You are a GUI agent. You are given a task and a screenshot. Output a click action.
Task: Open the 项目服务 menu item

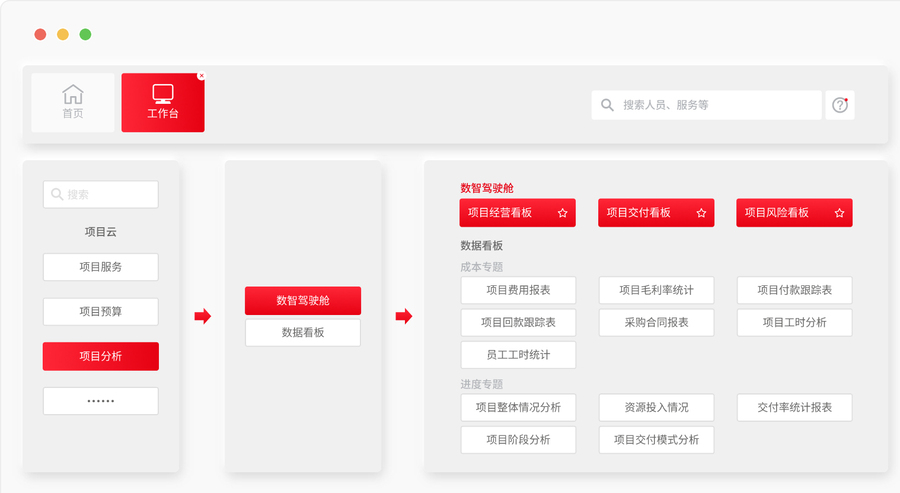point(100,267)
